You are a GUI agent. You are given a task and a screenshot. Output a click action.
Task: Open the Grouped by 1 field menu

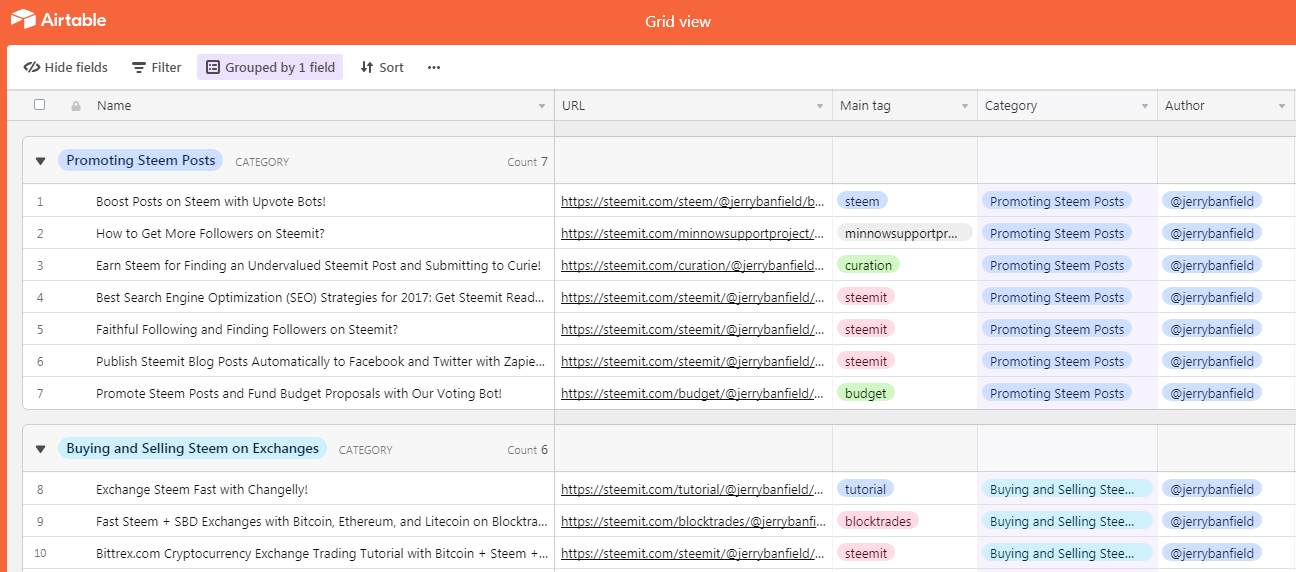pyautogui.click(x=270, y=67)
